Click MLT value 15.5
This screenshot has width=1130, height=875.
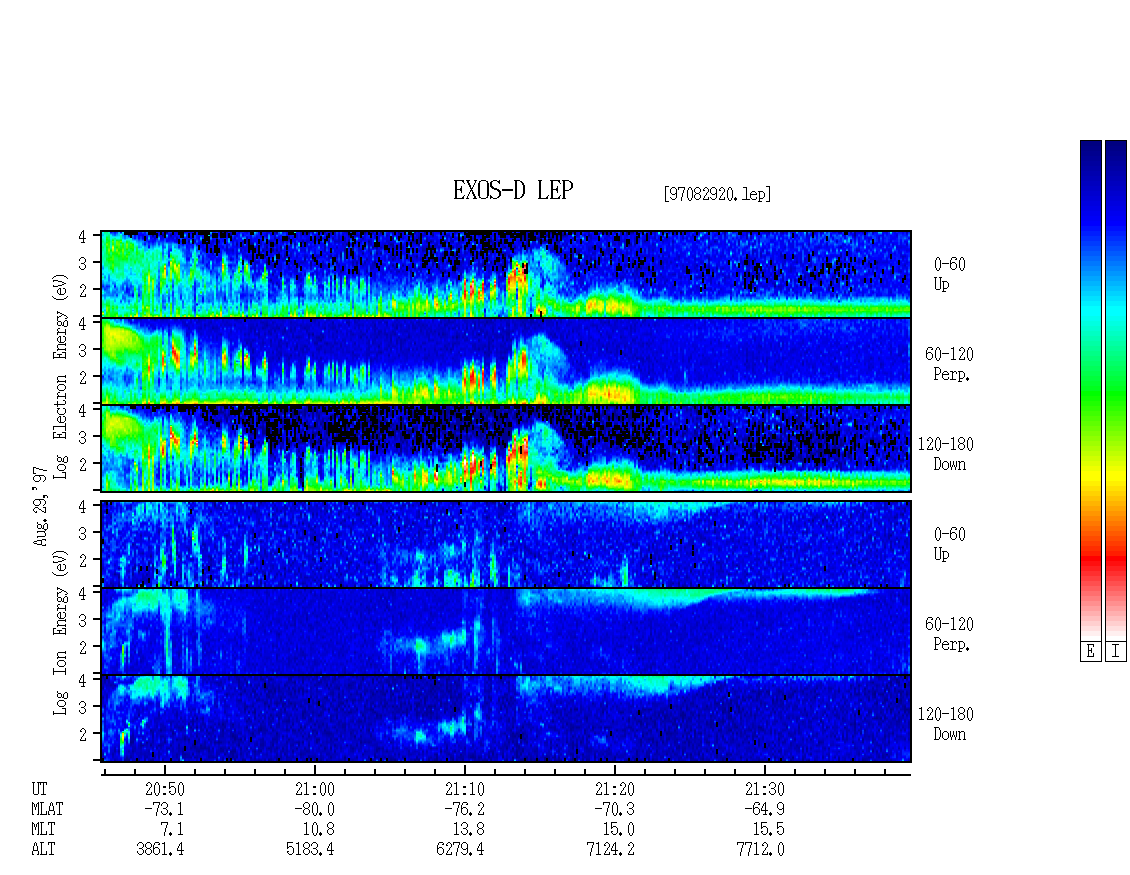[768, 830]
